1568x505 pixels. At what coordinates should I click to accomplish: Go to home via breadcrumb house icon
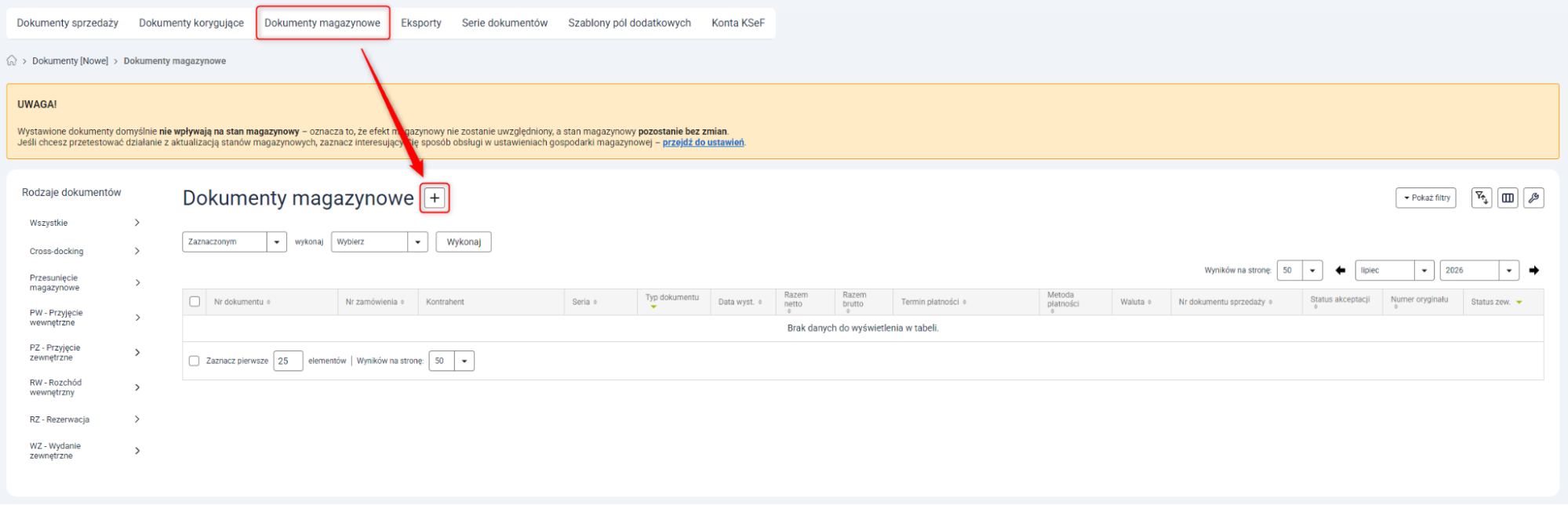point(12,60)
